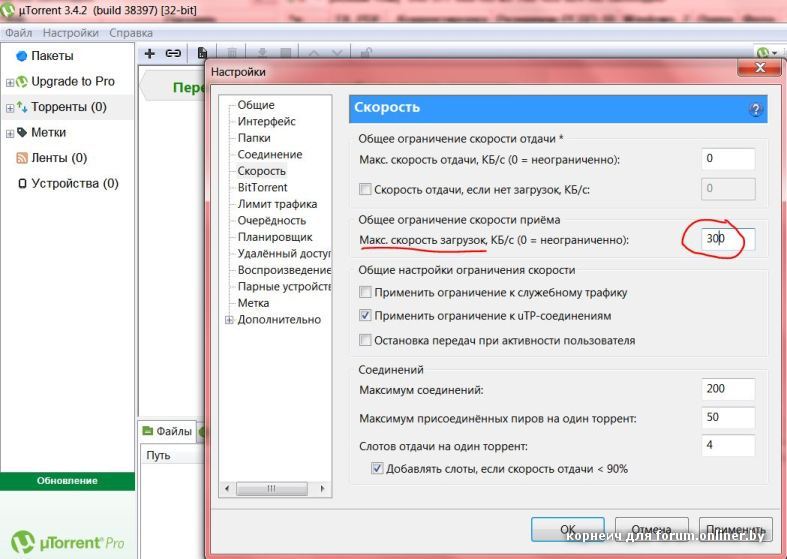This screenshot has width=787, height=559.
Task: Click the peers per torrent field showing 50
Action: pyautogui.click(x=728, y=417)
